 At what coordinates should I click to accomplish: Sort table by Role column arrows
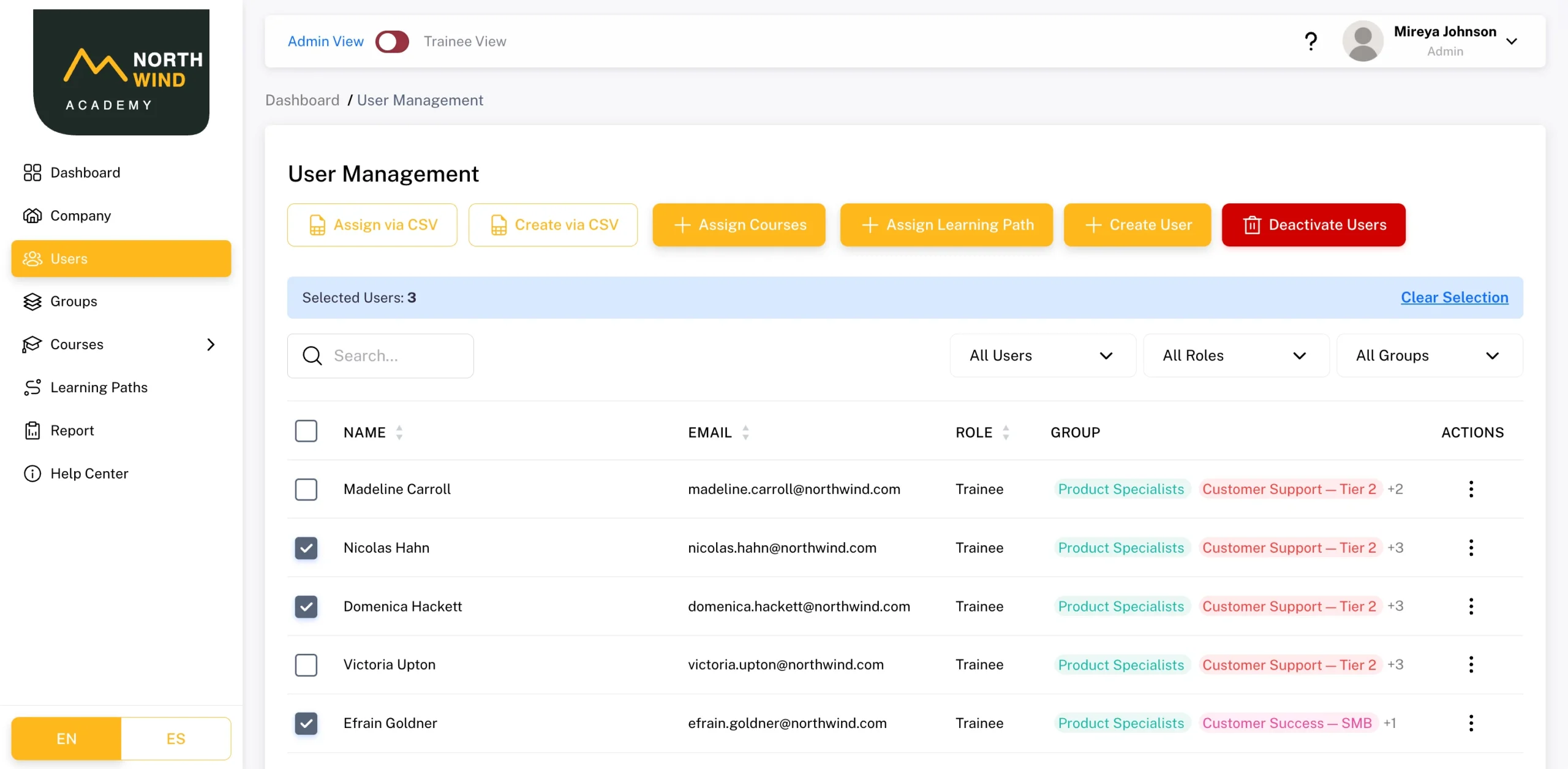click(1006, 433)
